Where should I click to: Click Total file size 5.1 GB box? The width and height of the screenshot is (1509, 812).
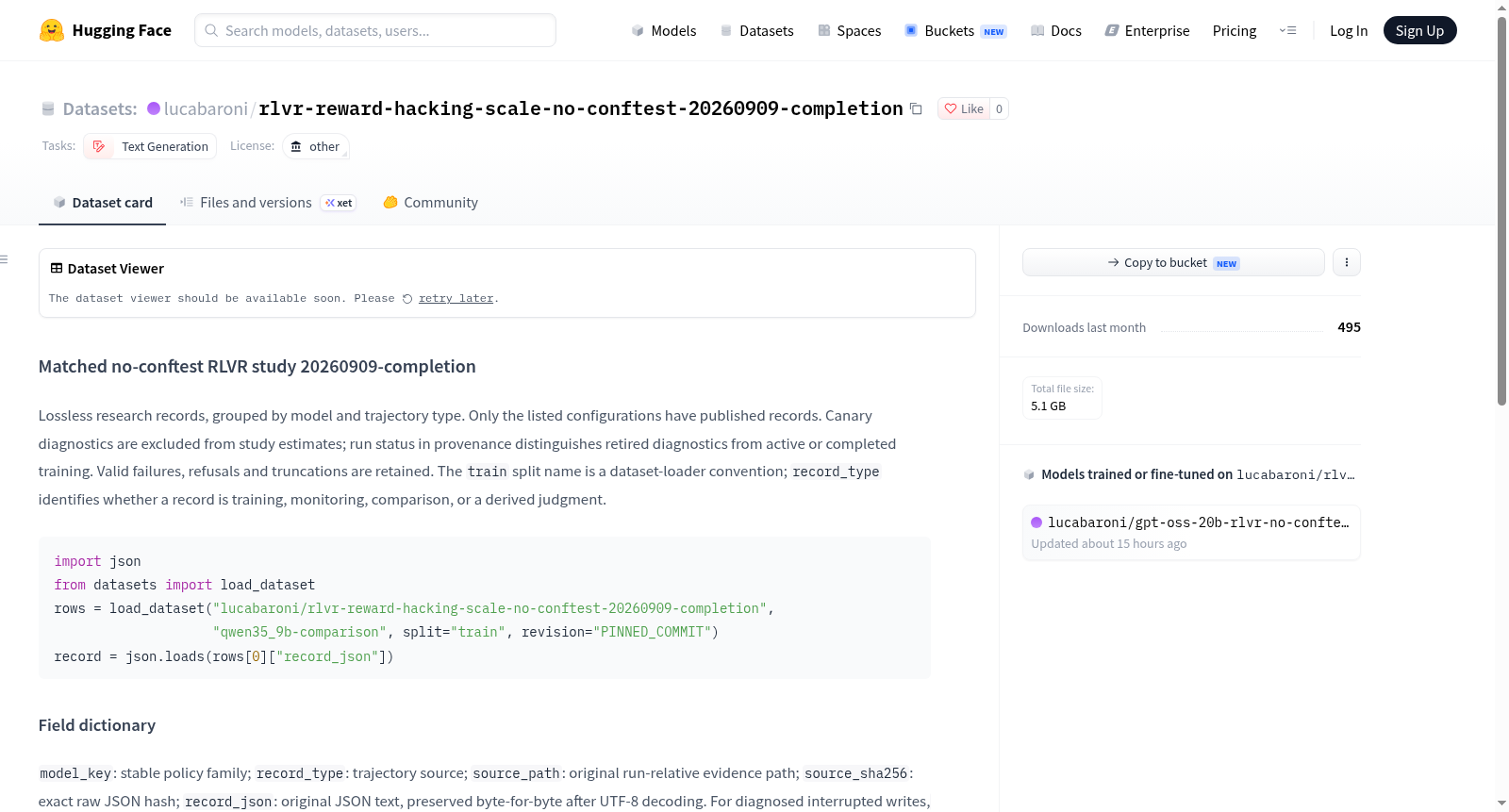1062,397
